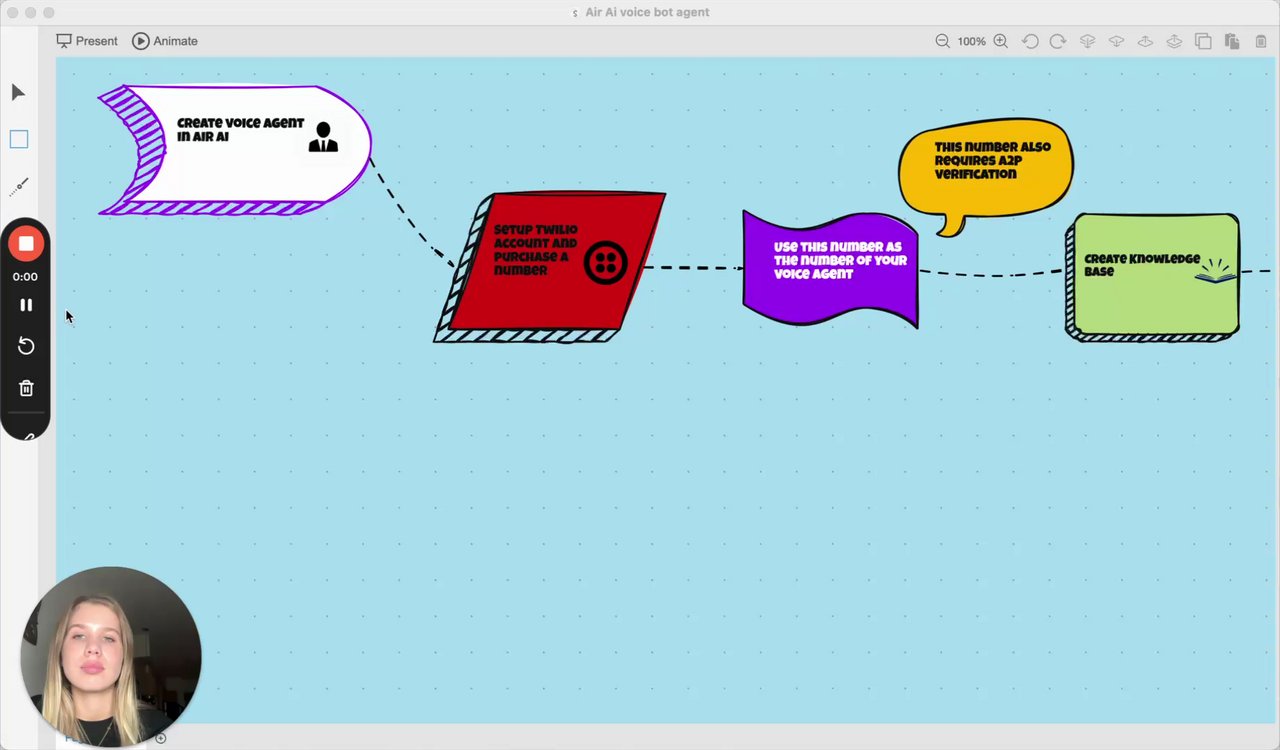Add a new page with plus icon

tap(160, 739)
